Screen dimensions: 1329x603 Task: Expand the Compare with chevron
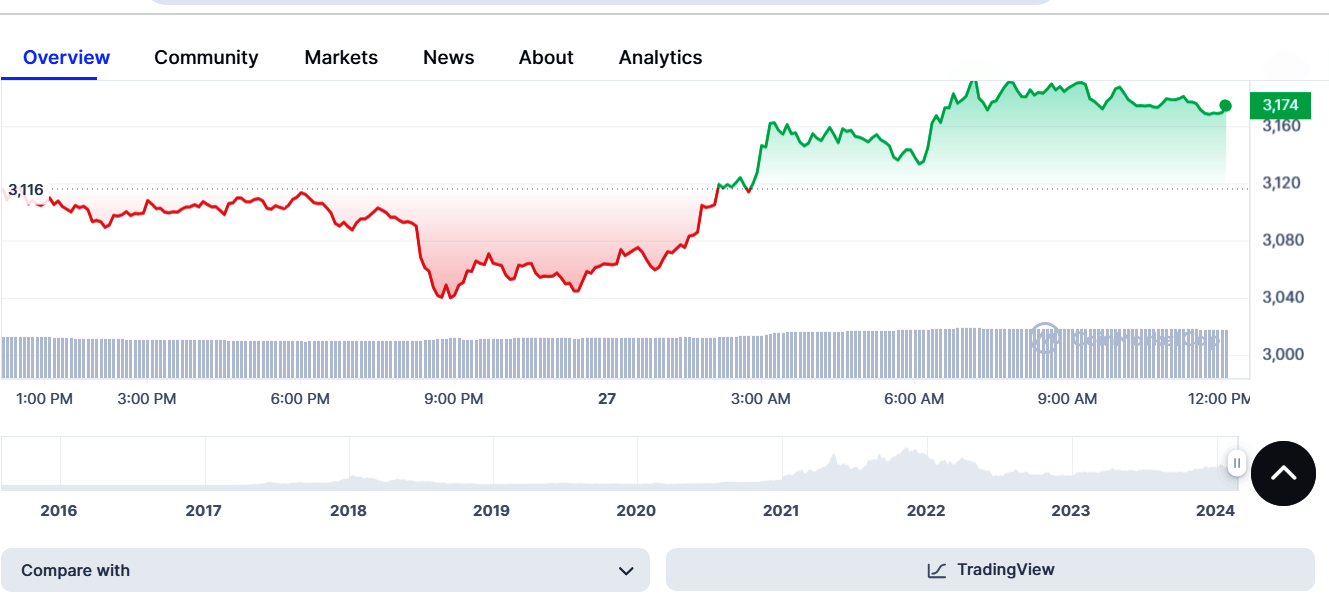pos(626,571)
